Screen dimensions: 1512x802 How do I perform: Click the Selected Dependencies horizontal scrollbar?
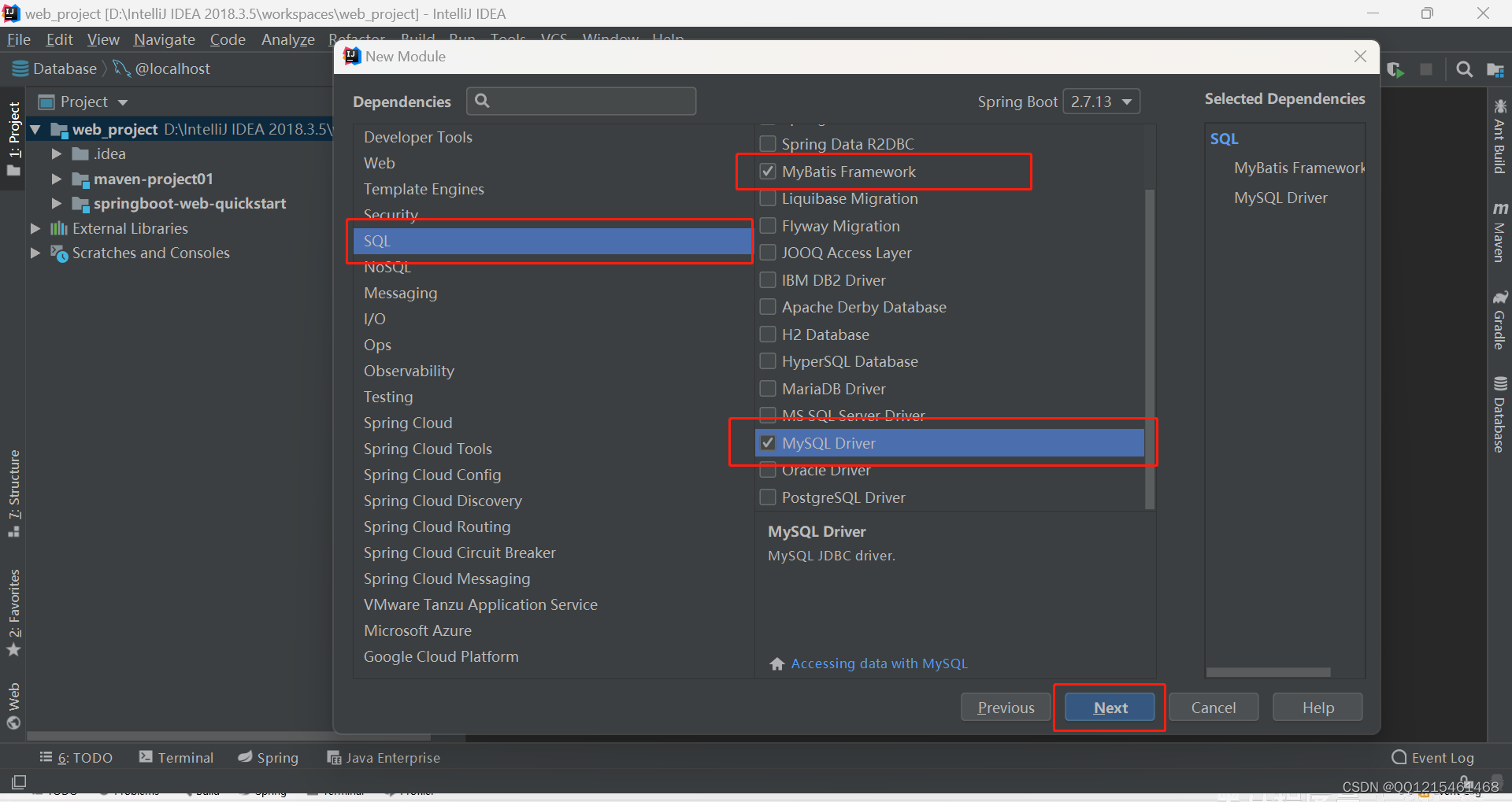[x=1269, y=672]
